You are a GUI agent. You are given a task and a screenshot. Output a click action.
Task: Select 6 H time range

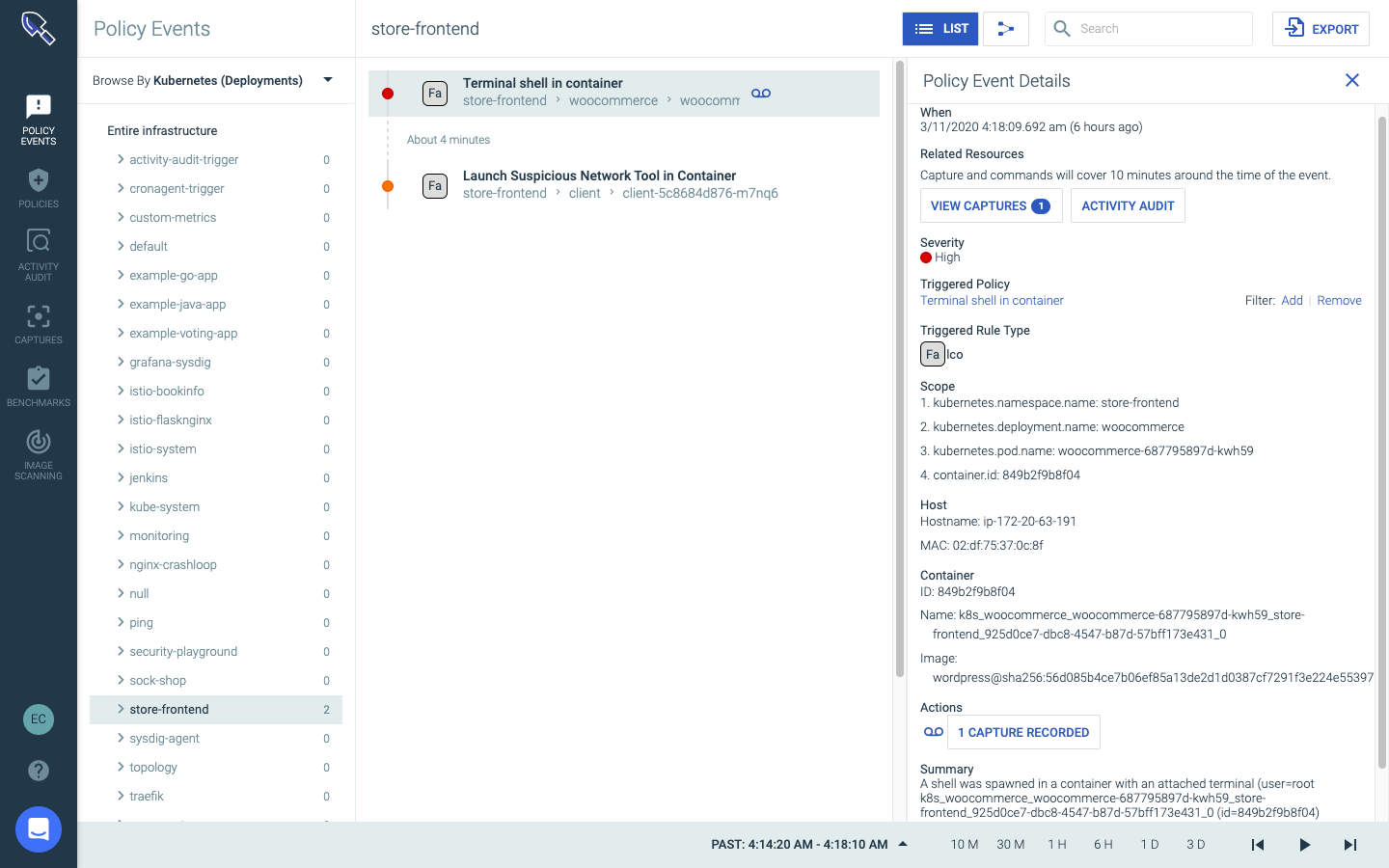[x=1103, y=845]
